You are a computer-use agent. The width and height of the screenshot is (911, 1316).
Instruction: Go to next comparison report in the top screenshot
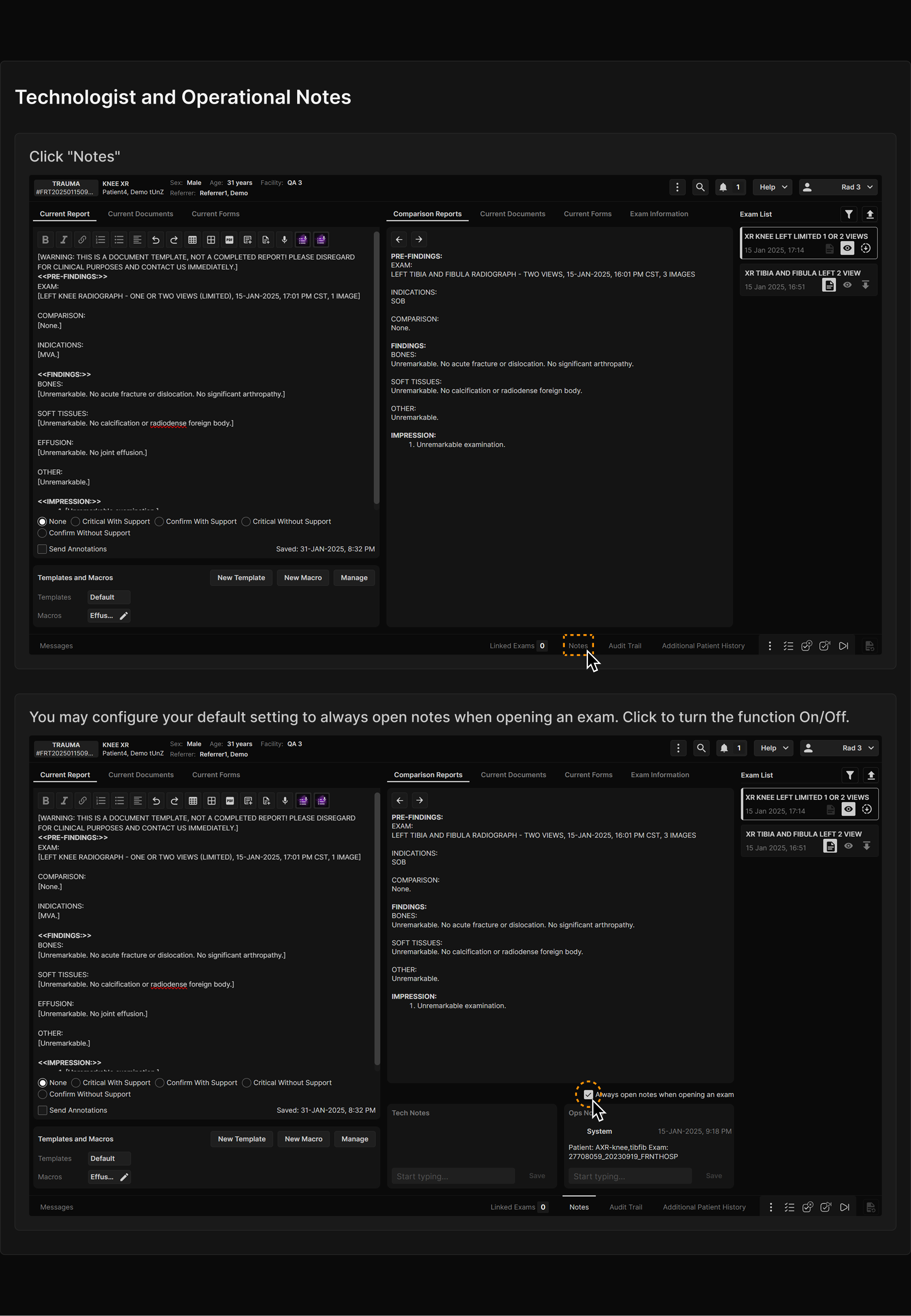(x=419, y=240)
